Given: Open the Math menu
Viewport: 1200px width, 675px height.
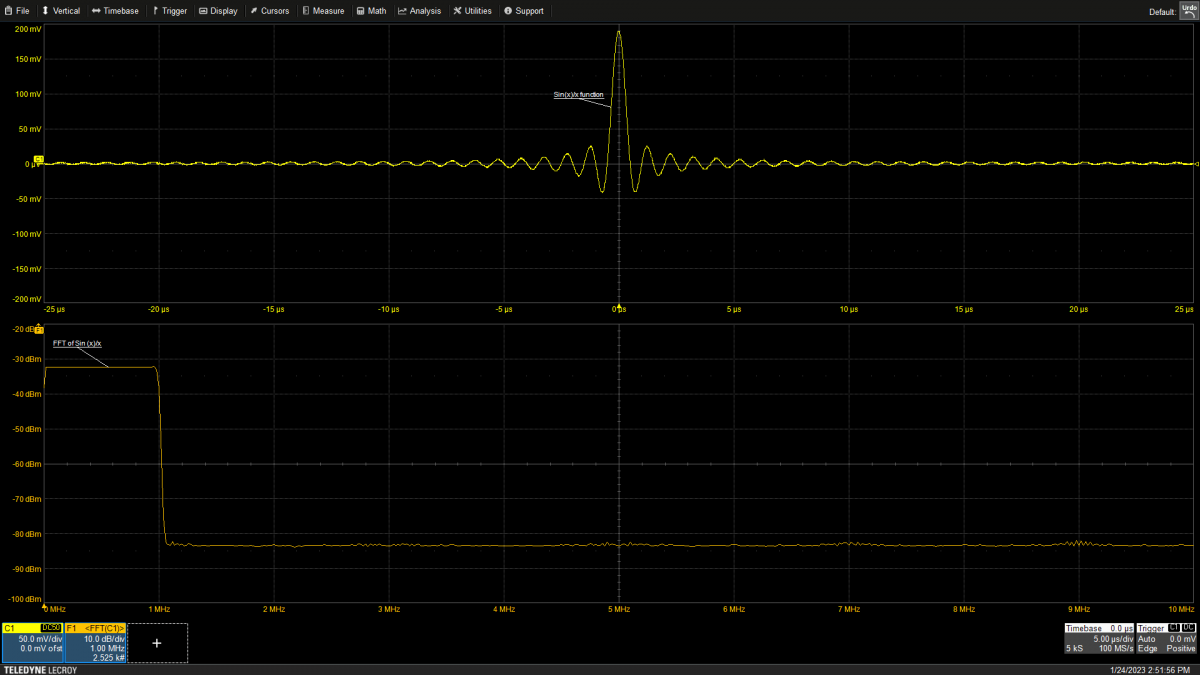Looking at the screenshot, I should pos(371,11).
